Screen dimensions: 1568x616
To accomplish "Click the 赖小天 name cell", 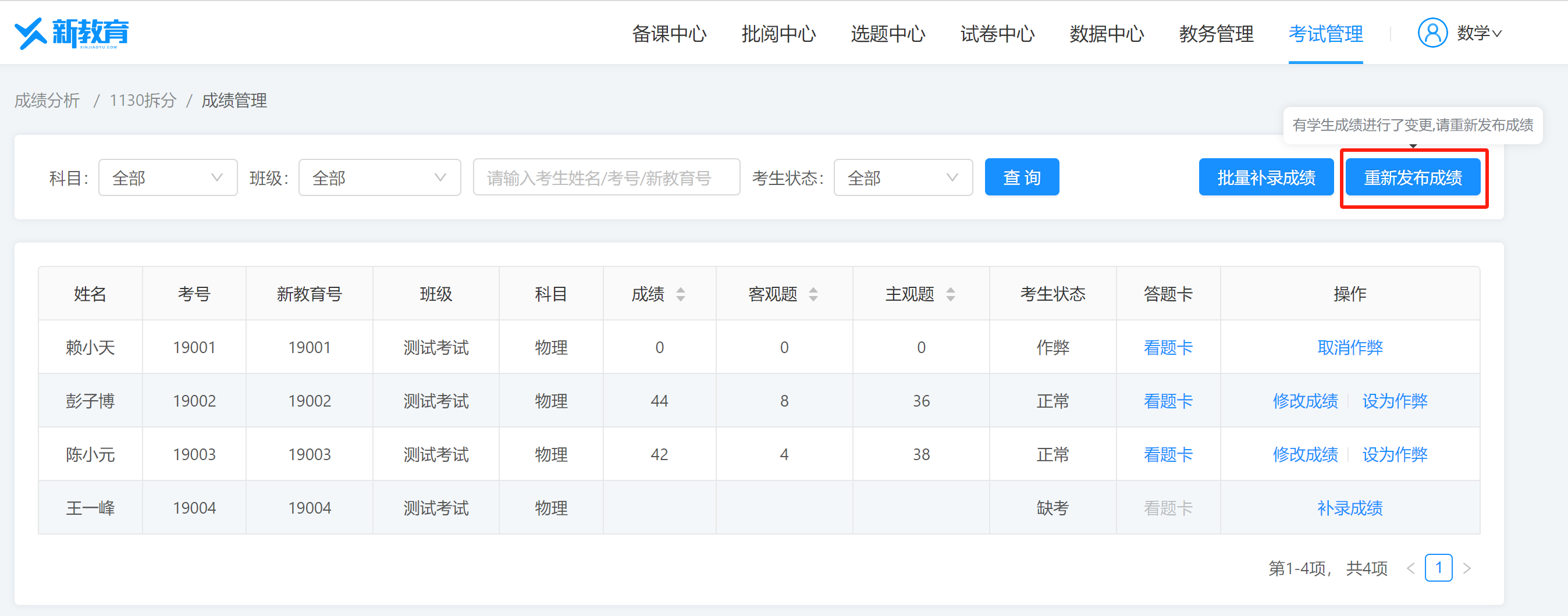I will [x=90, y=348].
